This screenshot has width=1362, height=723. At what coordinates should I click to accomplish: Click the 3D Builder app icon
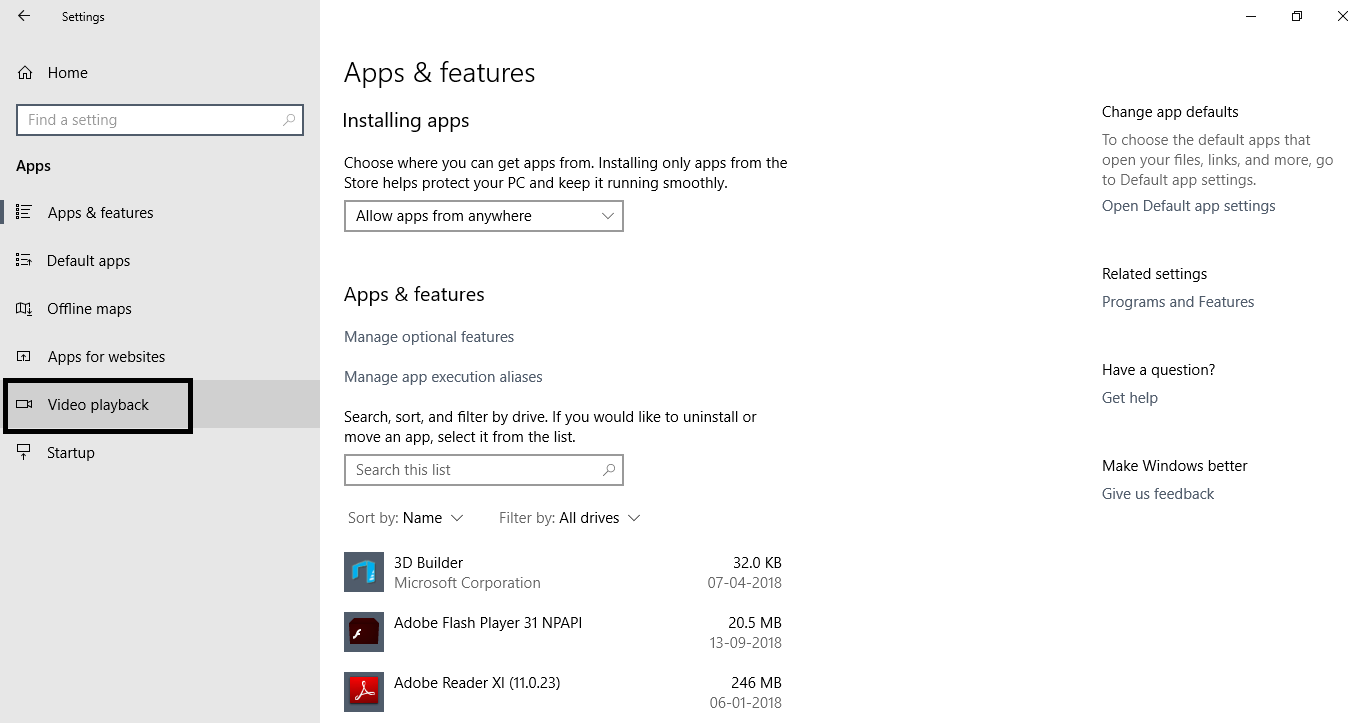pyautogui.click(x=364, y=572)
